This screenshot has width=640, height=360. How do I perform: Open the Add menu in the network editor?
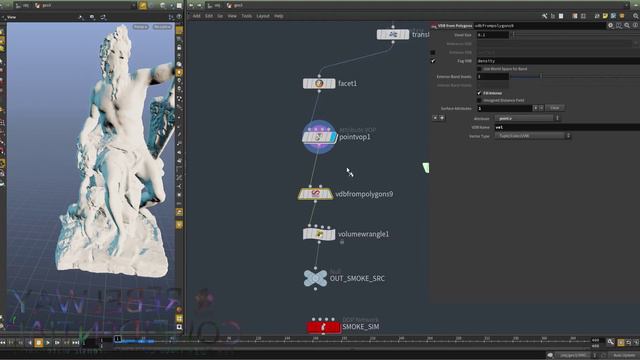pyautogui.click(x=196, y=16)
